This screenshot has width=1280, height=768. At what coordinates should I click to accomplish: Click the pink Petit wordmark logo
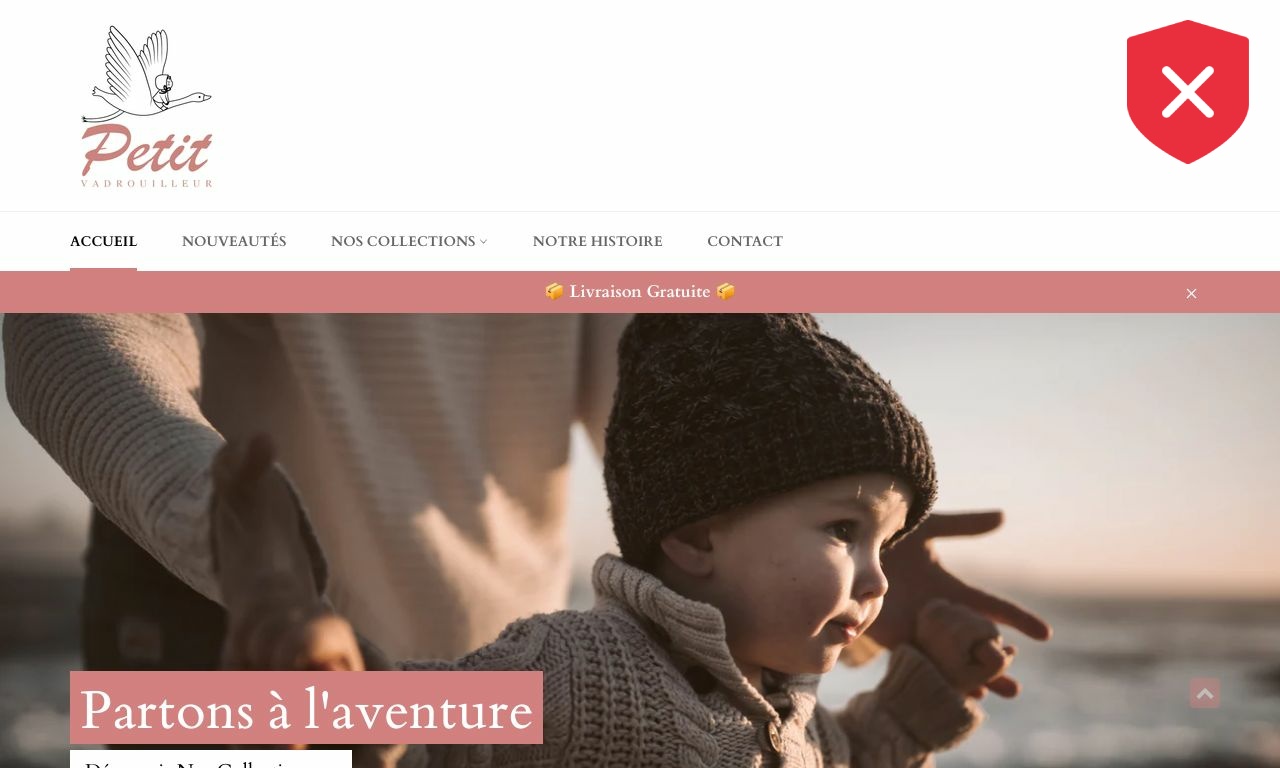(x=147, y=151)
